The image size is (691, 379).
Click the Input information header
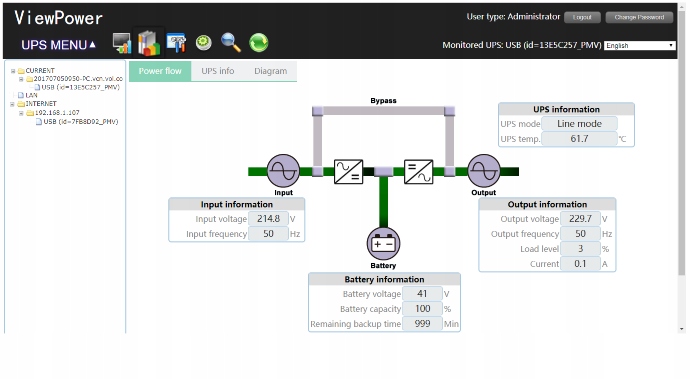[x=237, y=204]
